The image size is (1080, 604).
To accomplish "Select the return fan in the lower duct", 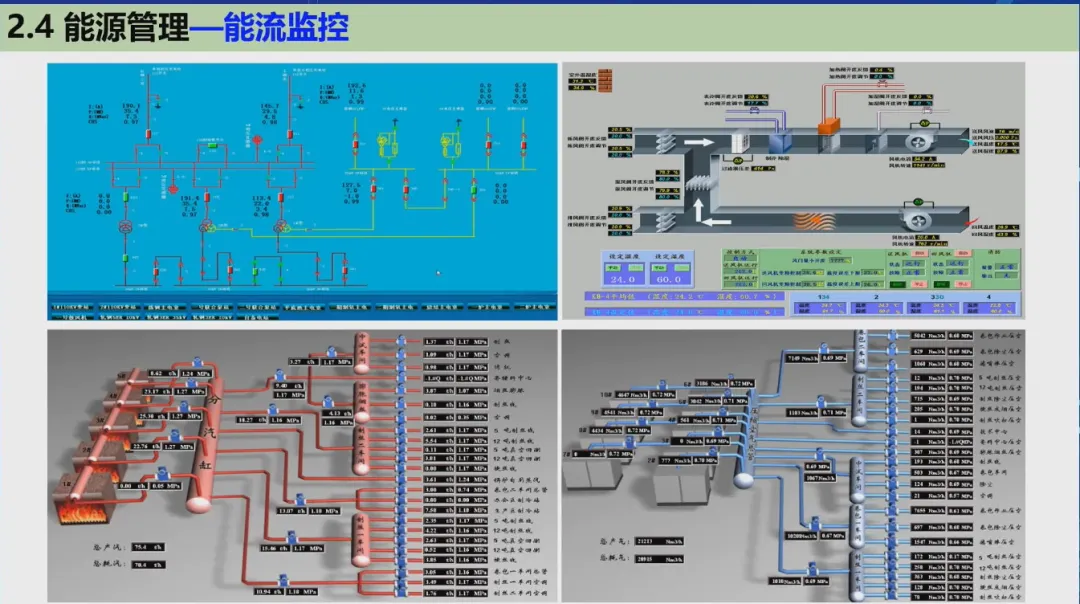I will [x=918, y=221].
